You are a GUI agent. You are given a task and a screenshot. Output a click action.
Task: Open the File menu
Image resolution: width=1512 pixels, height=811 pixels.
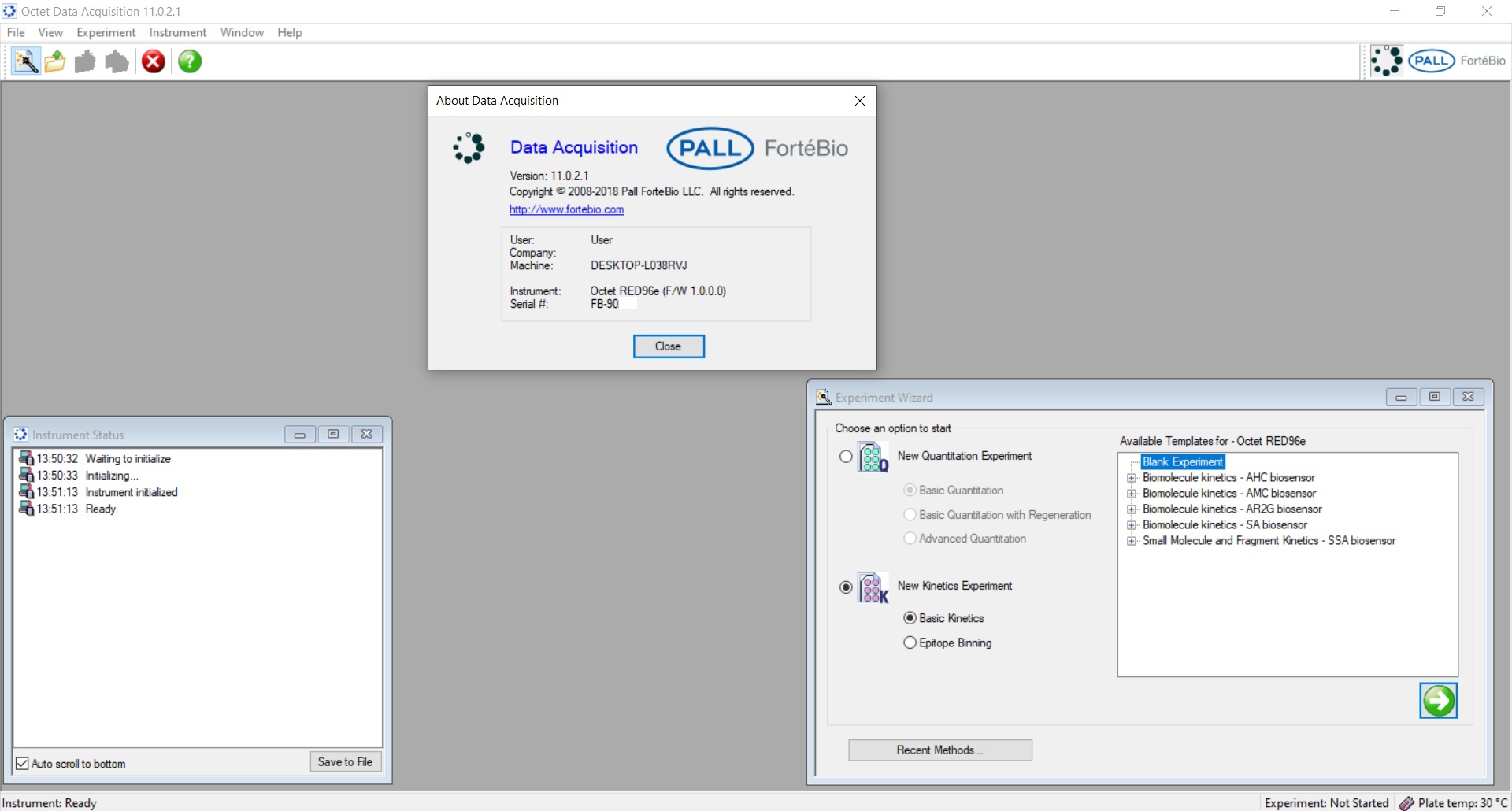click(x=16, y=32)
